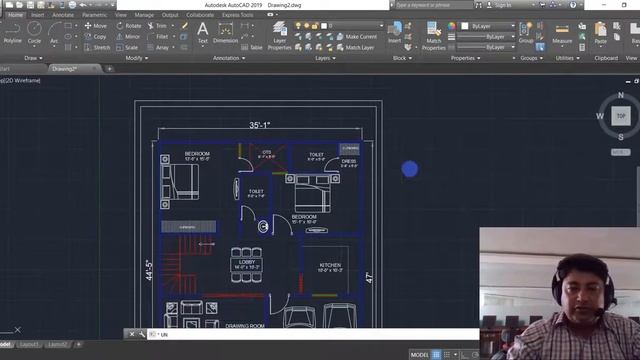Open the Output ribbon tab

click(x=170, y=15)
